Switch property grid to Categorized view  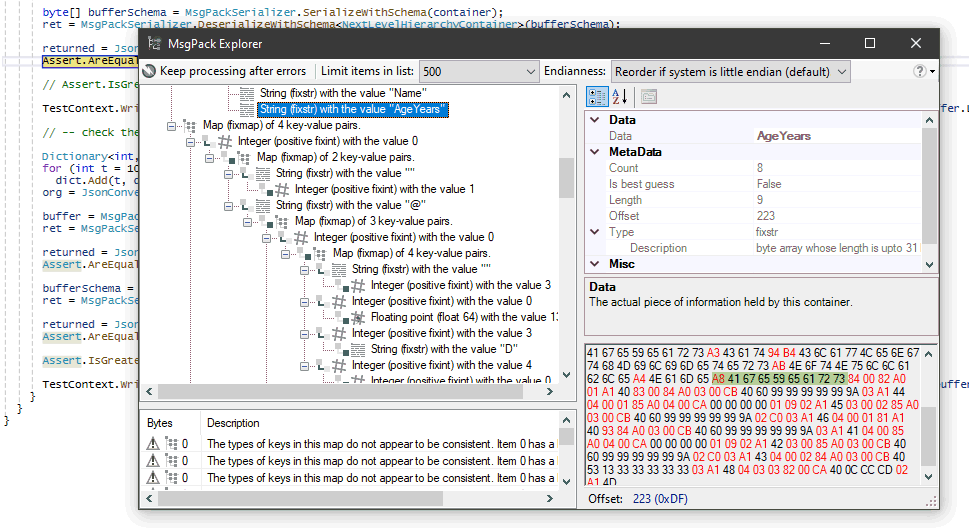[597, 96]
